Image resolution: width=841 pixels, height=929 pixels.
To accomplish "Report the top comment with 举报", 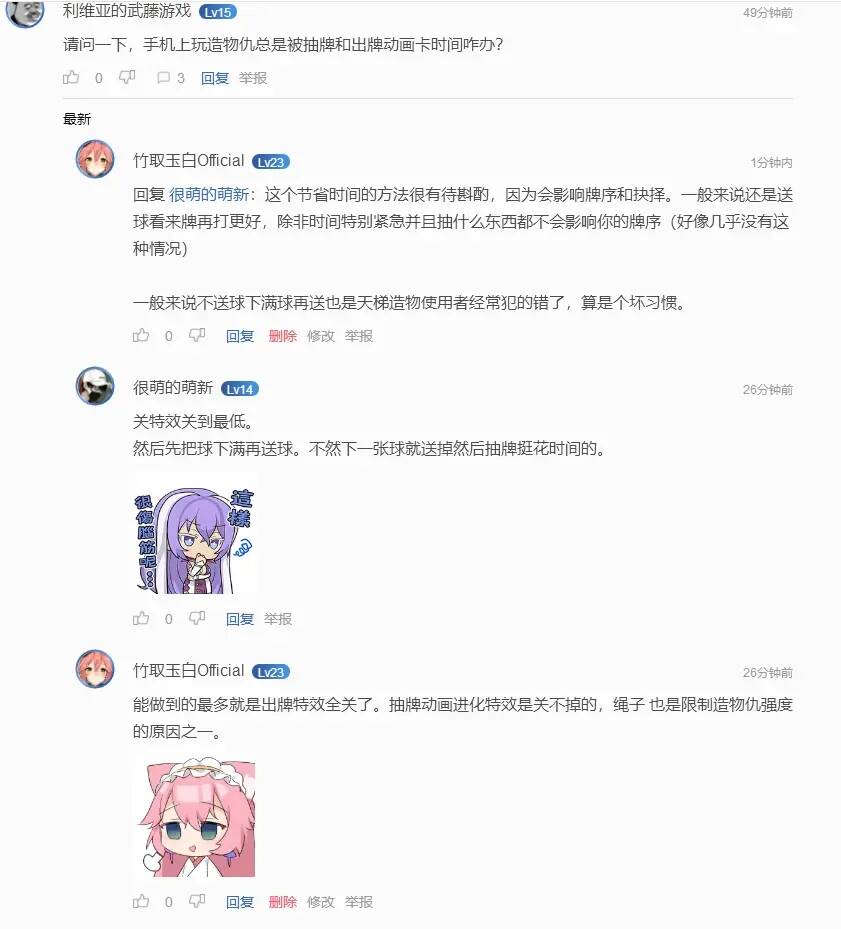I will 253,78.
